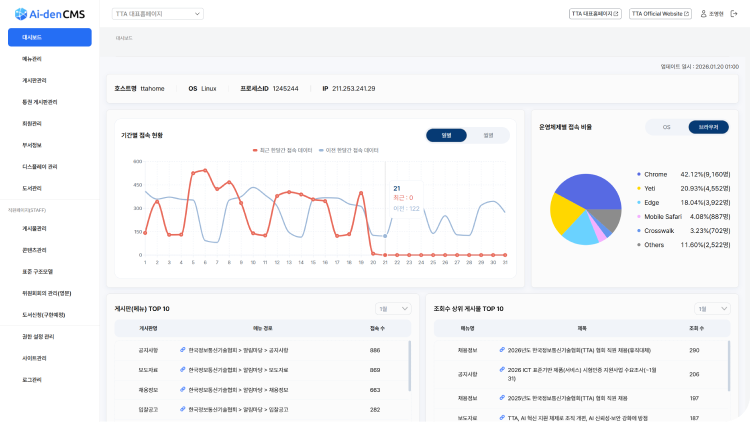Click link icon beside 보도자료 menu path
The width and height of the screenshot is (750, 422).
pos(182,370)
